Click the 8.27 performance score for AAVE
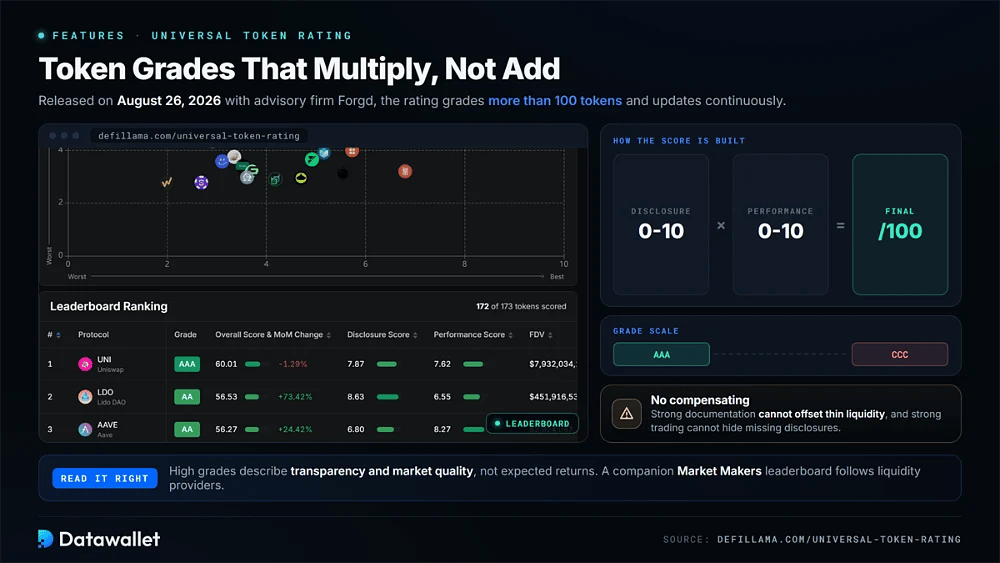Image resolution: width=1000 pixels, height=563 pixels. tap(442, 429)
